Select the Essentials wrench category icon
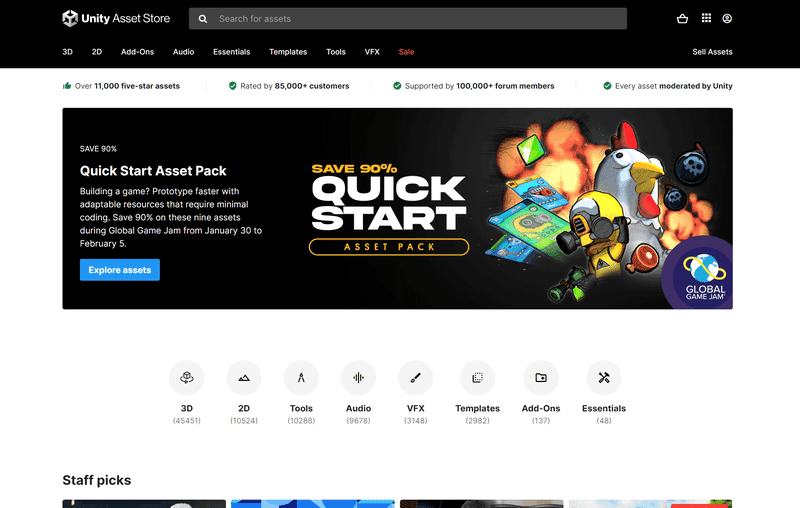 (x=604, y=377)
